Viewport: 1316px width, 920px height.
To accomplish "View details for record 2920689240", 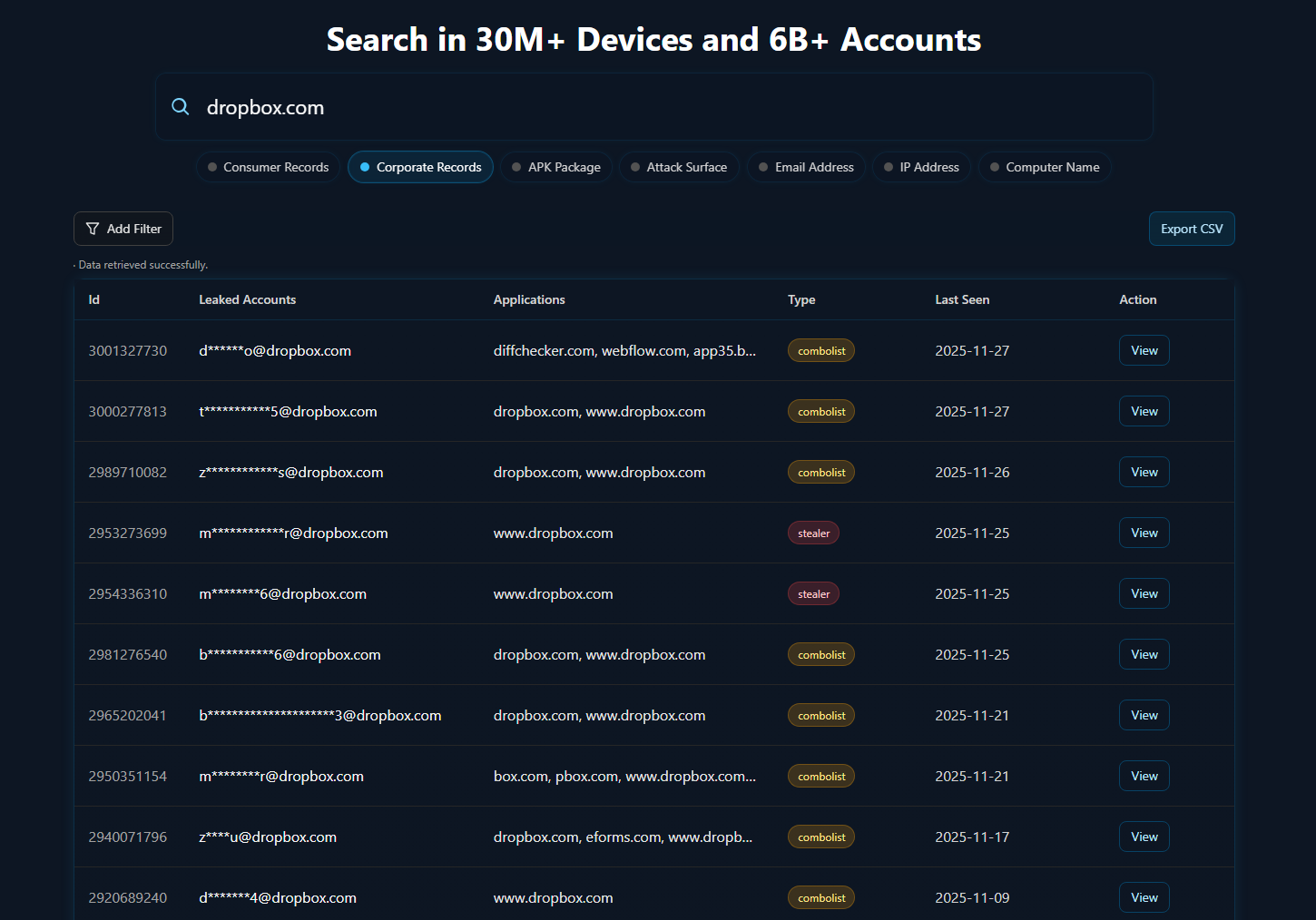I will [1144, 897].
